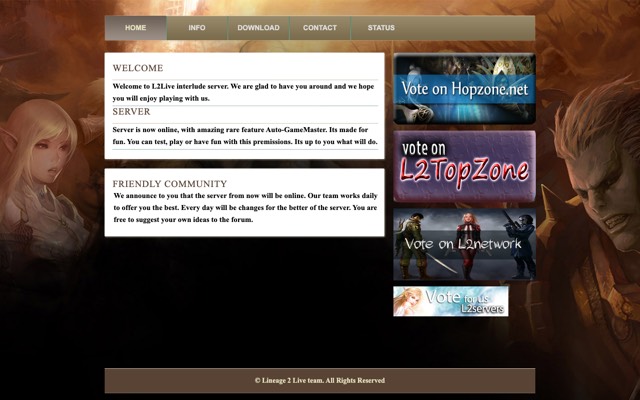The height and width of the screenshot is (400, 640).
Task: Click the Lineage 2 Live team copyright text
Action: [320, 380]
